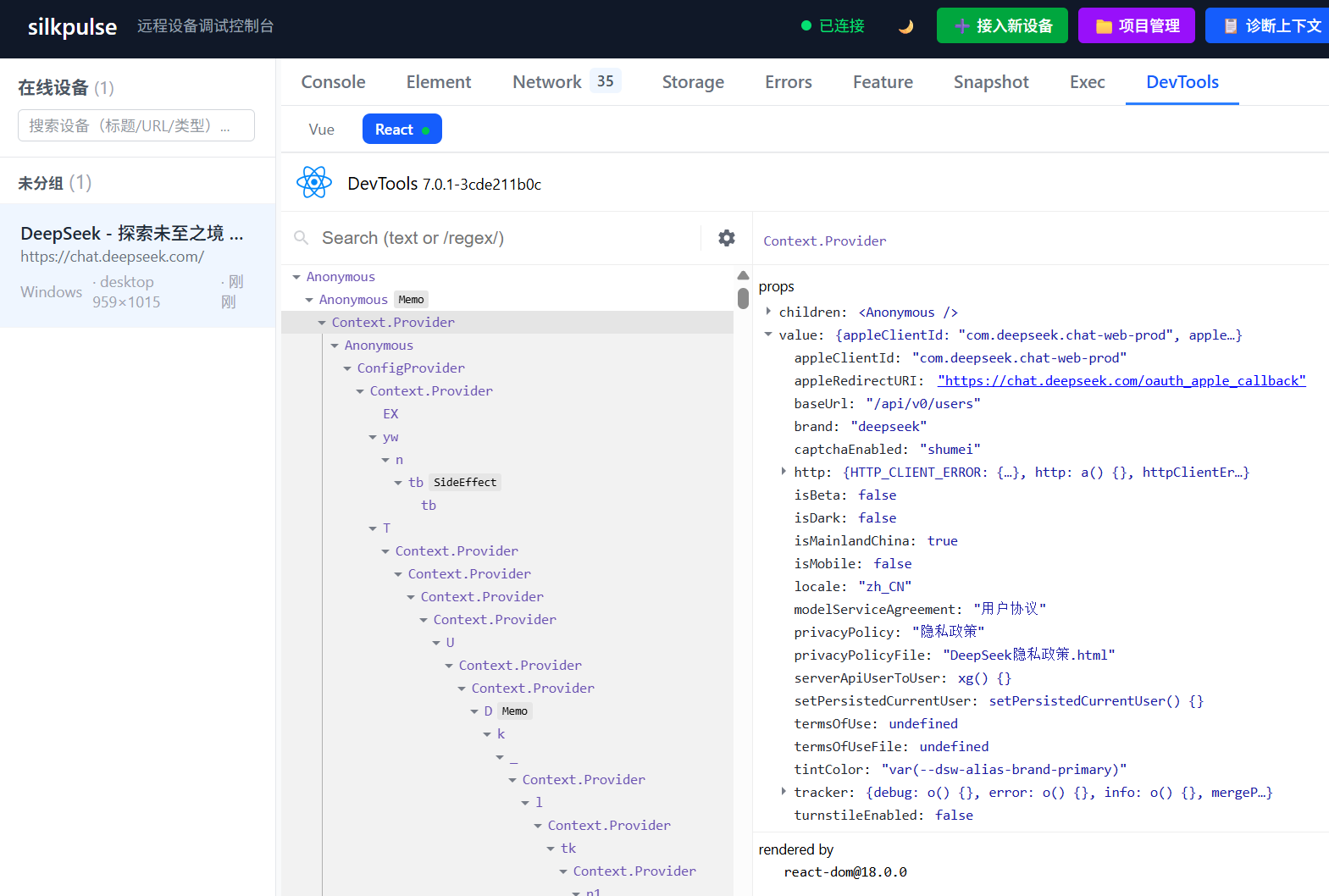Focus the device search field

click(136, 125)
